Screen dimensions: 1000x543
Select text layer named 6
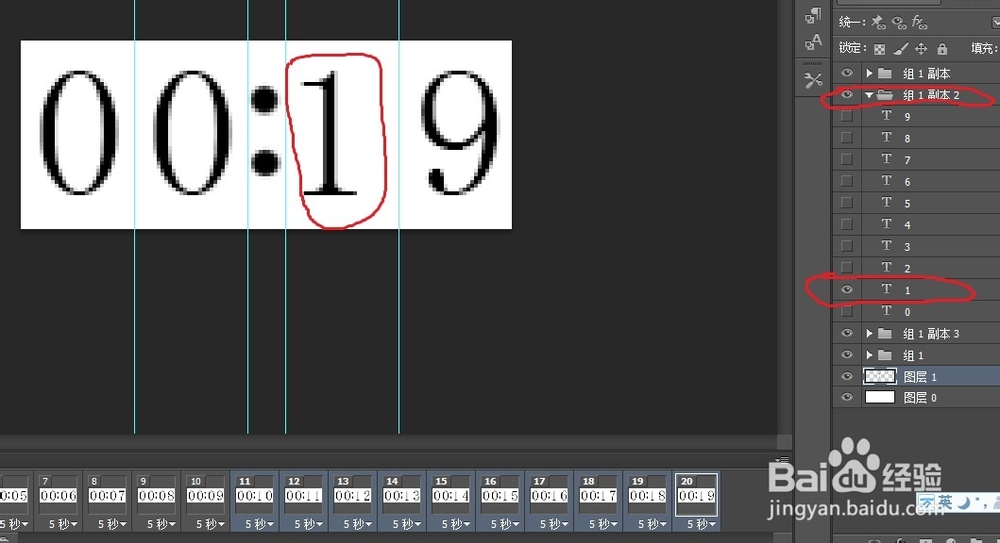[916, 181]
